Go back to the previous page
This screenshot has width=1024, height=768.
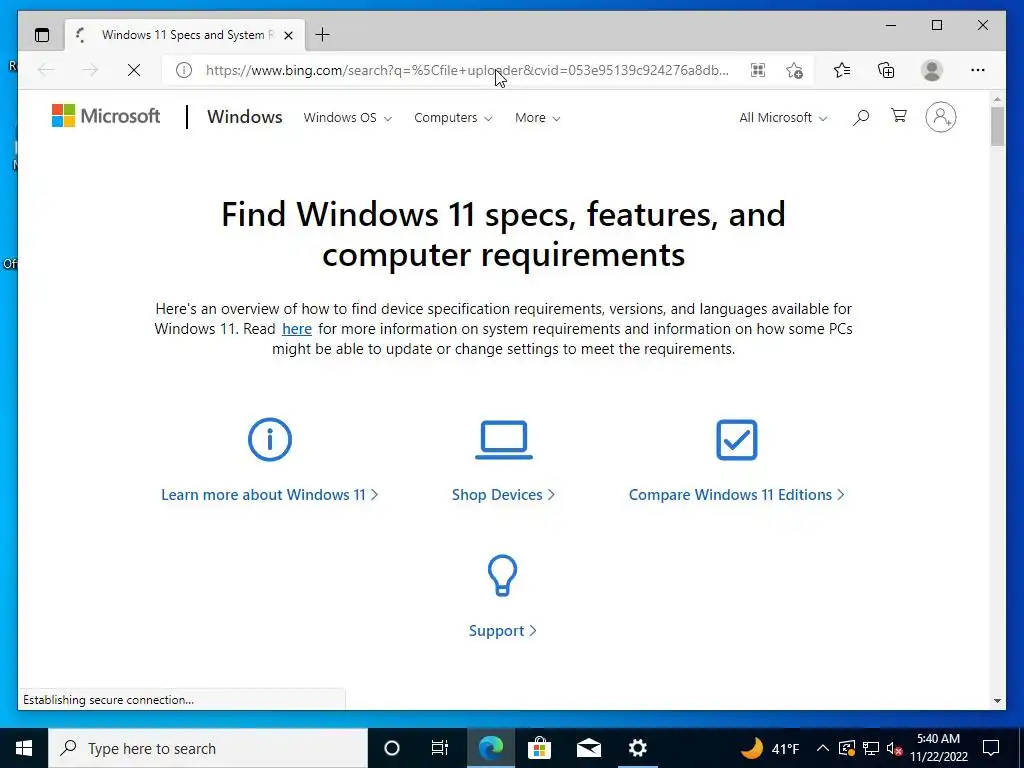(x=46, y=70)
